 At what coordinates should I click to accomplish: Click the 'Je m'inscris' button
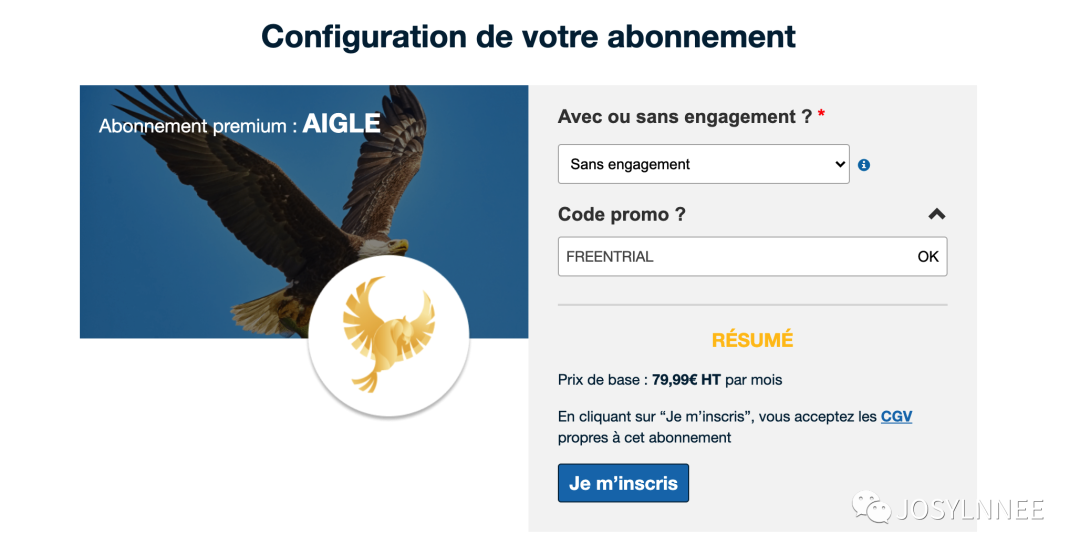click(623, 483)
